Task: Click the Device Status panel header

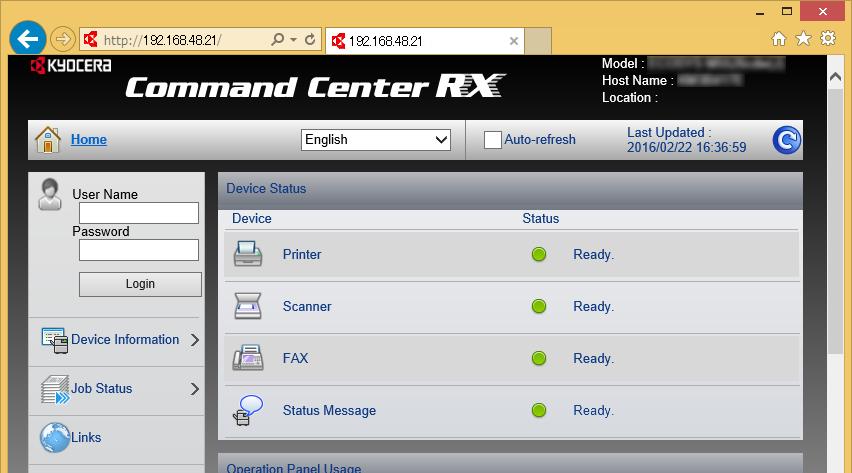Action: pyautogui.click(x=510, y=190)
